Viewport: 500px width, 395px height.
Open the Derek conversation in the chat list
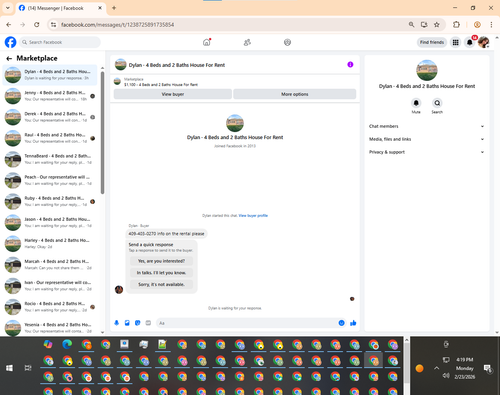coord(50,117)
